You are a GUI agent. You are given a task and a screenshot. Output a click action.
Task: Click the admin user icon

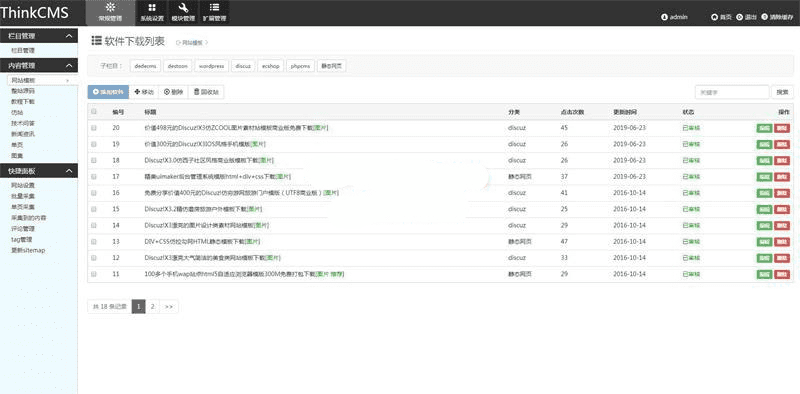(x=664, y=17)
